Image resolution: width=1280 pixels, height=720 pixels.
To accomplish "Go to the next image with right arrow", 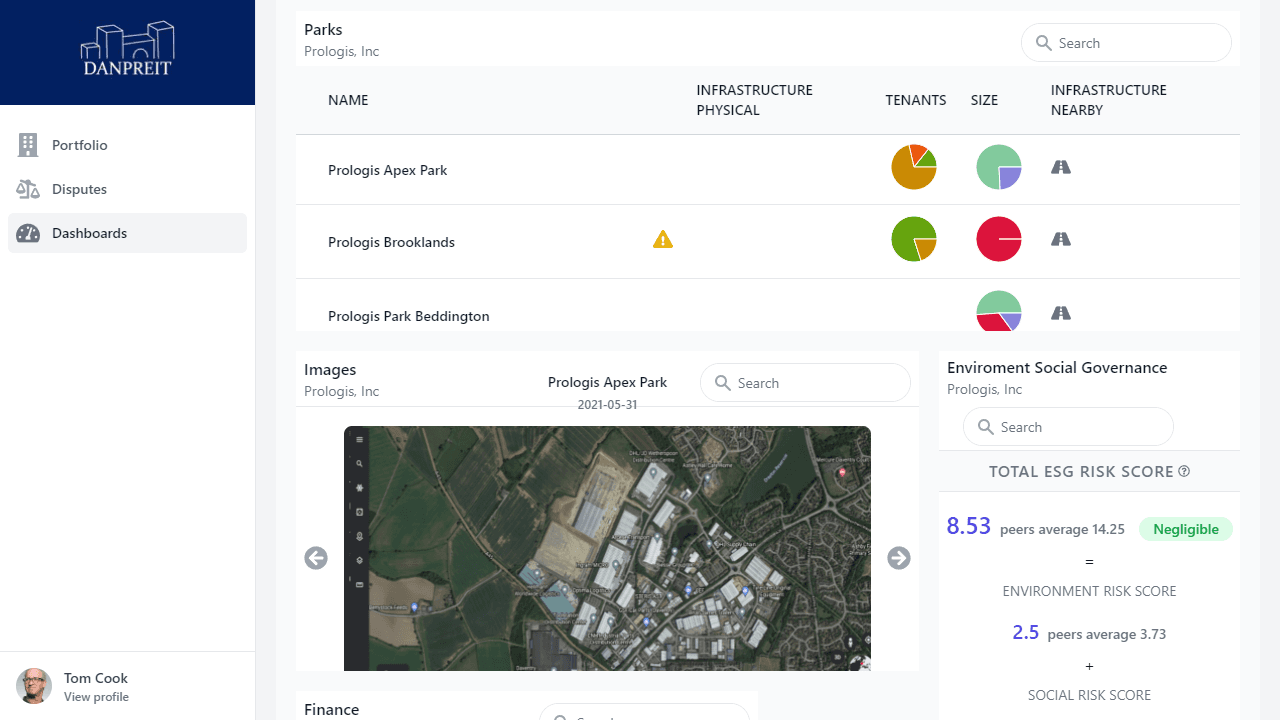I will [x=899, y=558].
